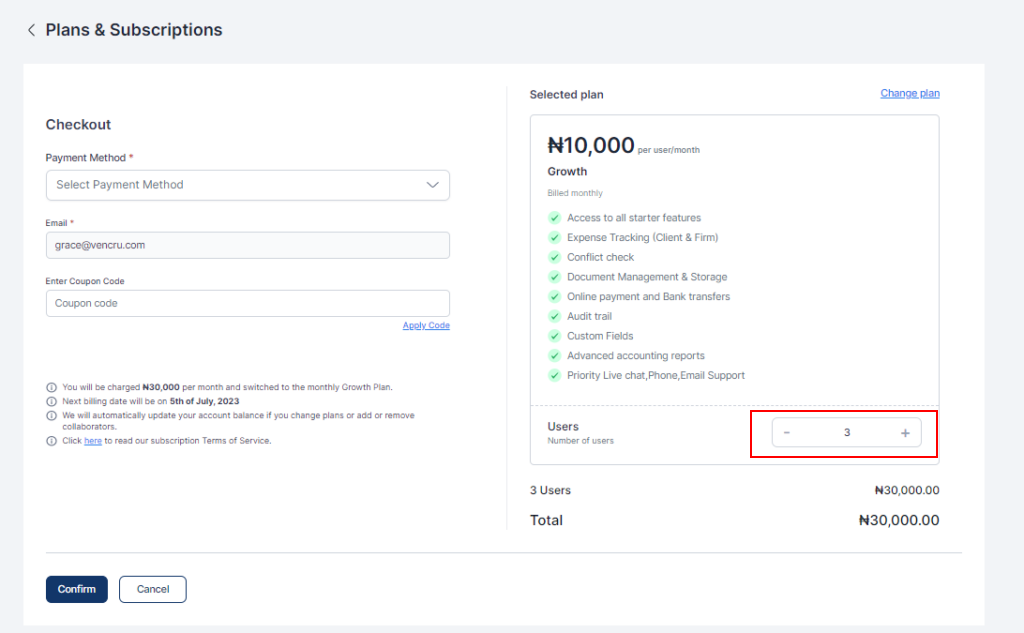Select the user count value field
Screen dimensions: 1024x633
point(846,433)
